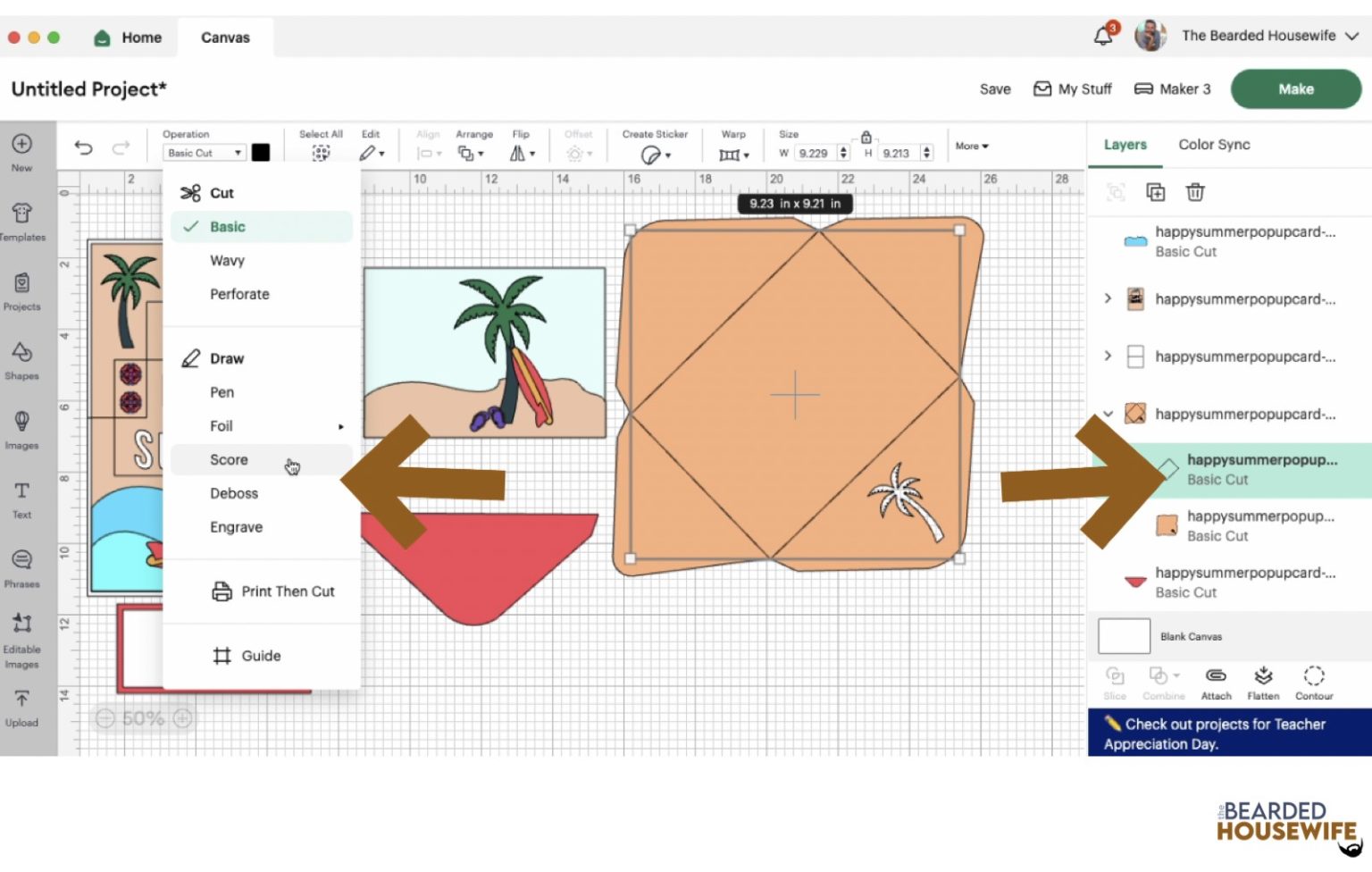1372x872 pixels.
Task: Click the undo arrow
Action: click(83, 148)
